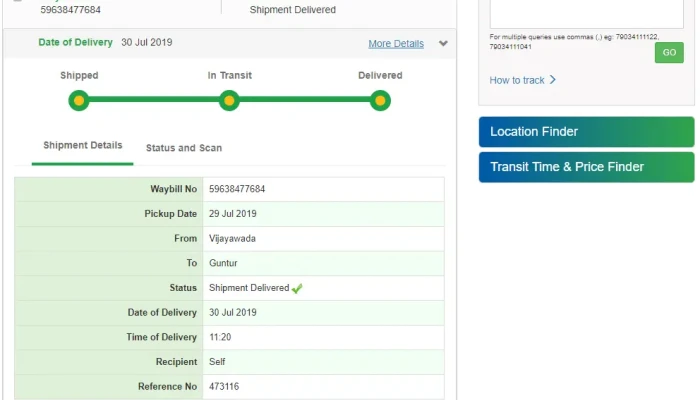Click the multiple queries hint text
Screen dimensions: 700x400
(574, 42)
